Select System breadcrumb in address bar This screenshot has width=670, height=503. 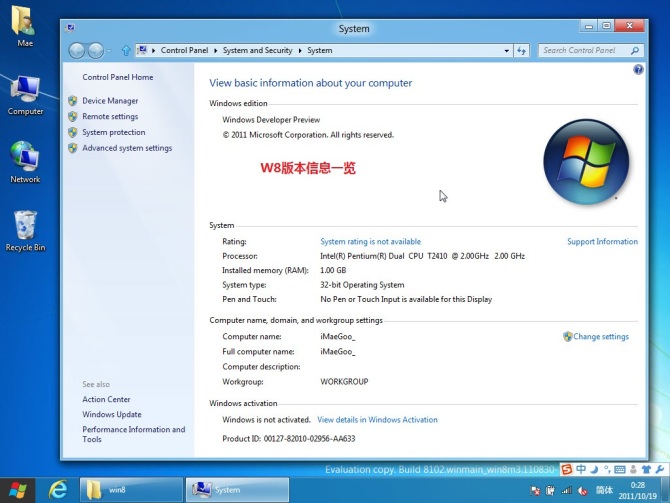320,50
